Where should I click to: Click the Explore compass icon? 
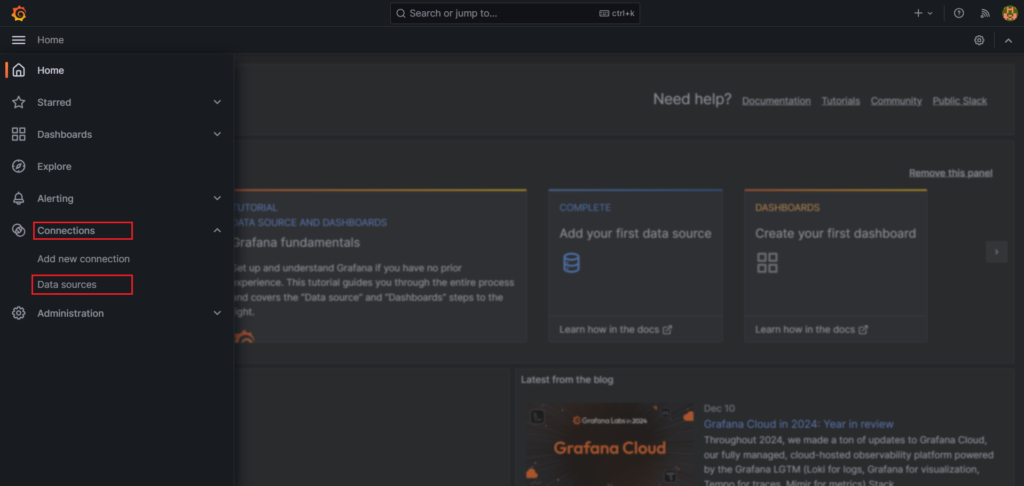coord(19,166)
